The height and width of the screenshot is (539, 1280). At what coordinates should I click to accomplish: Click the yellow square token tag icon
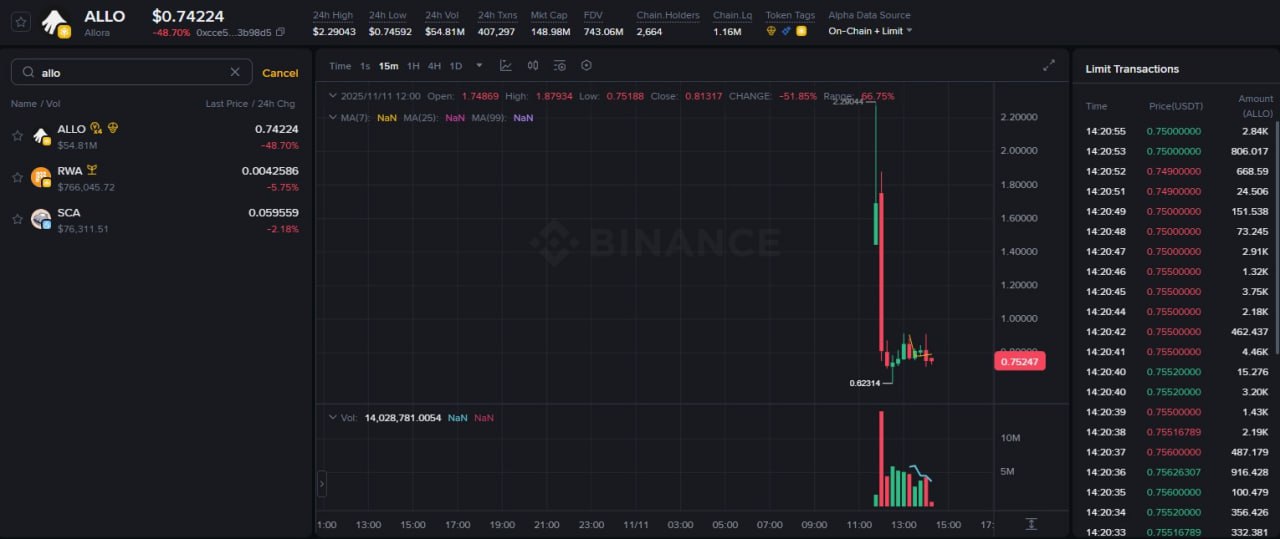(x=801, y=32)
